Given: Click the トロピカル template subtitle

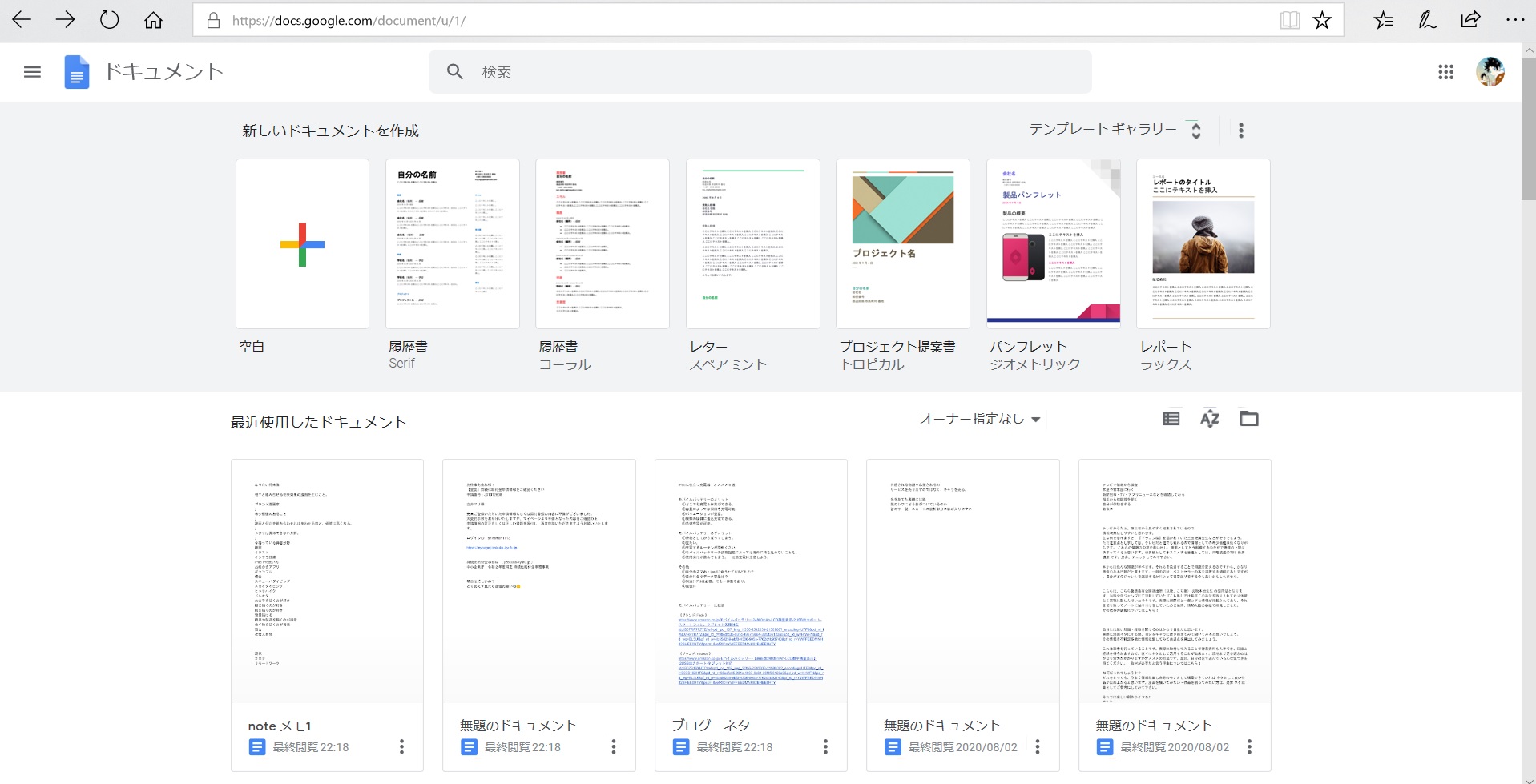Looking at the screenshot, I should 872,364.
